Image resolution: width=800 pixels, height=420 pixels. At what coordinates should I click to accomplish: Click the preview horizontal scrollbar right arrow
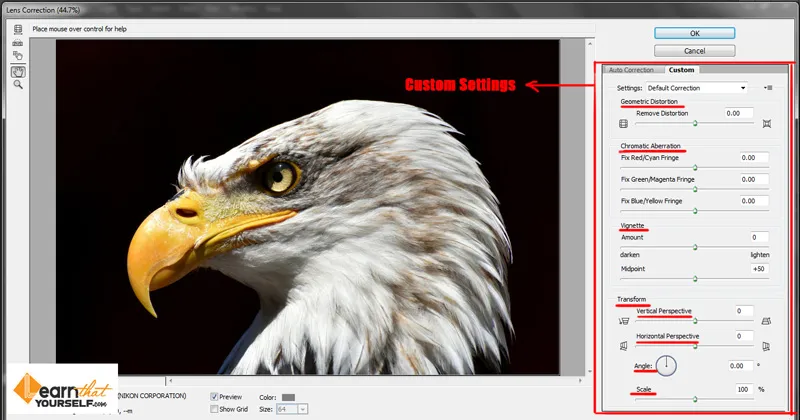[580, 380]
